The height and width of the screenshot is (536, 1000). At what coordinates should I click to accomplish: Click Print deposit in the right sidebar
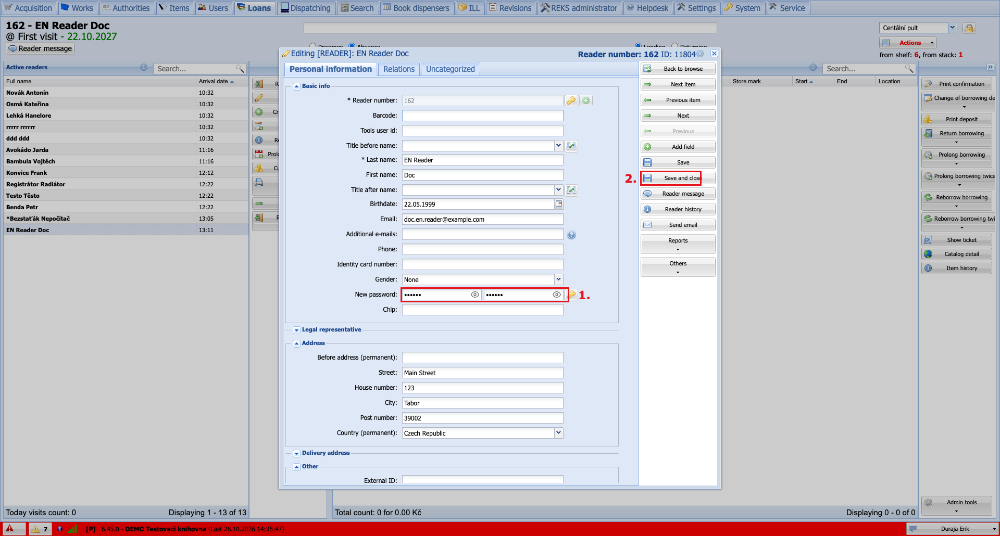tap(957, 119)
